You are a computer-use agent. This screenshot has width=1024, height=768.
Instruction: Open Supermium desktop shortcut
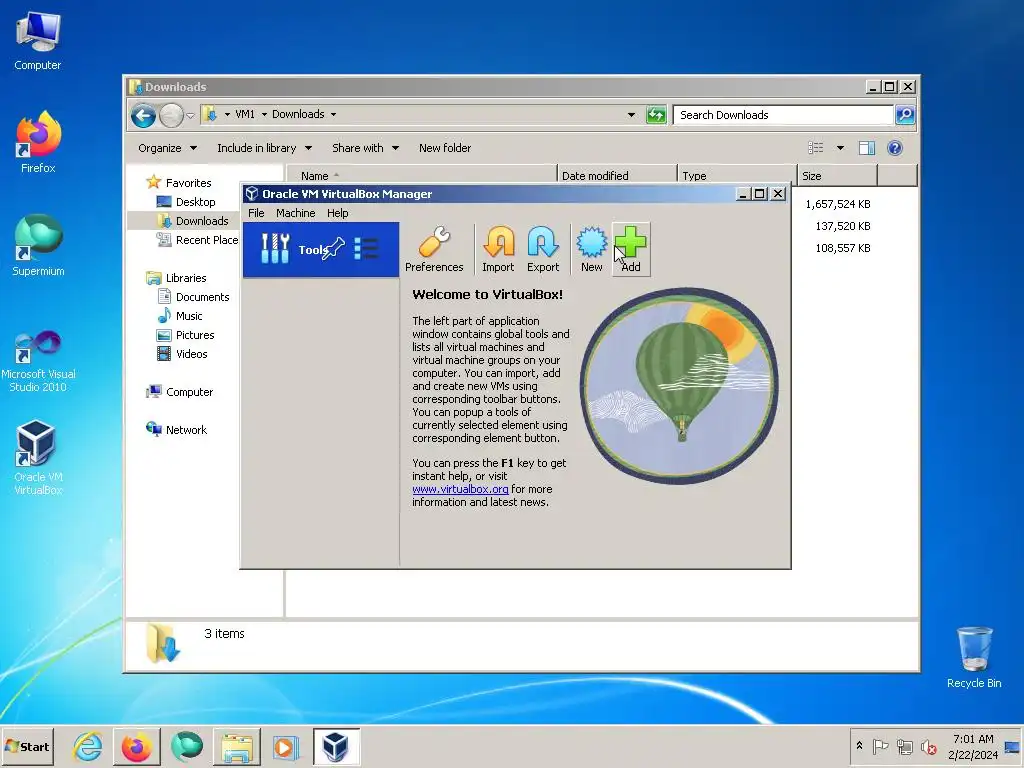coord(38,246)
